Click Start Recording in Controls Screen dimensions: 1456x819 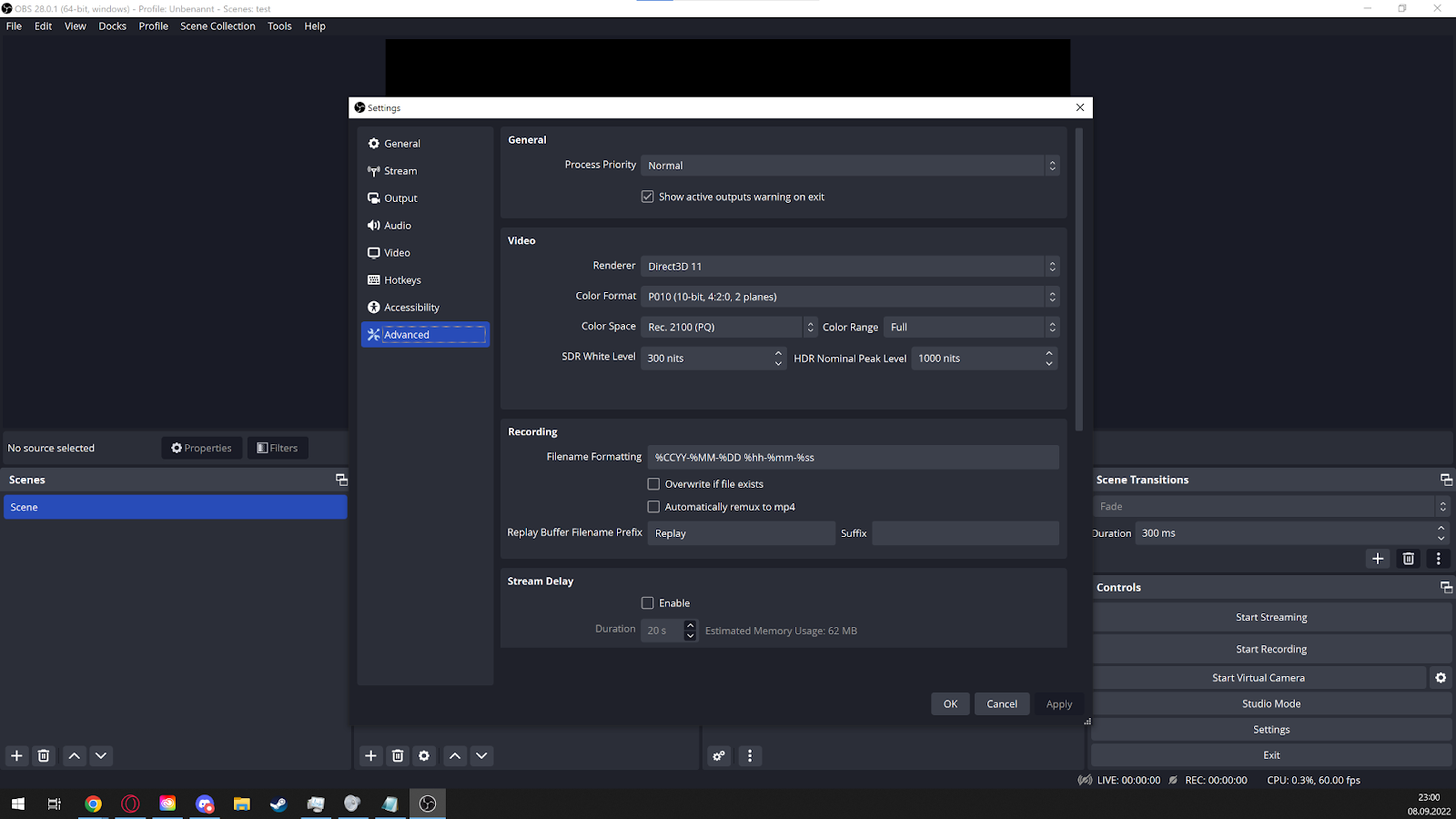point(1271,649)
